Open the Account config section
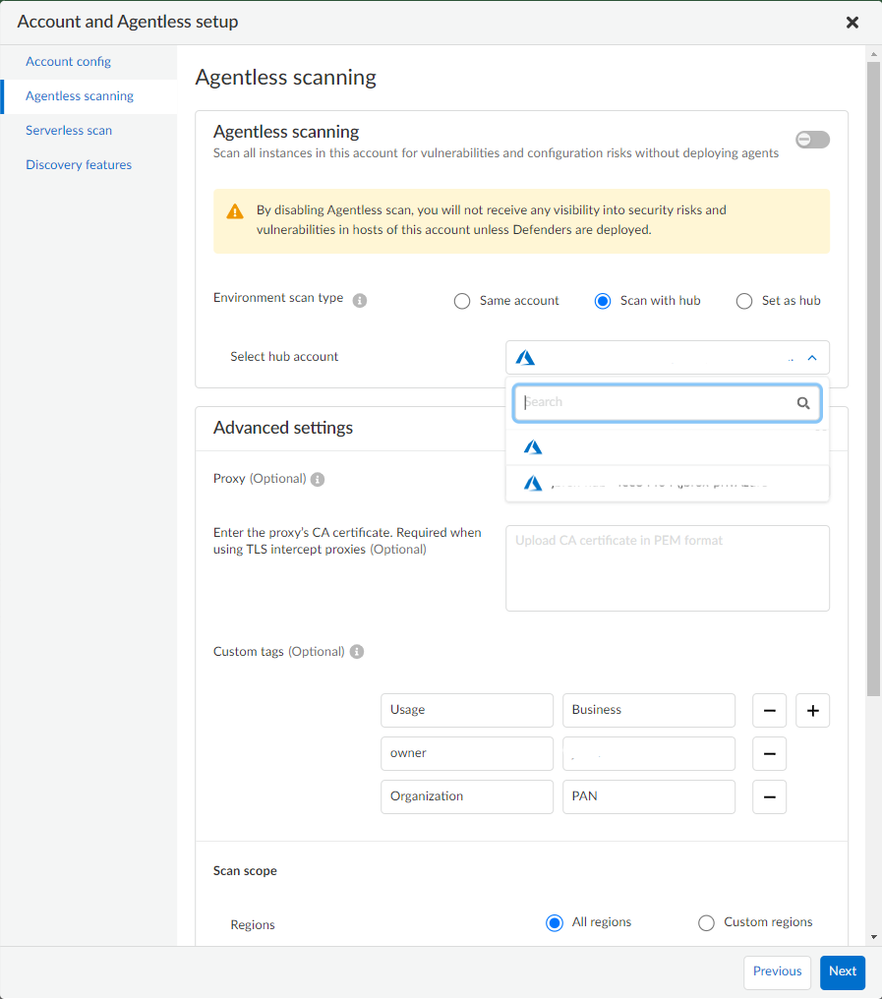The height and width of the screenshot is (999, 882). tap(68, 62)
